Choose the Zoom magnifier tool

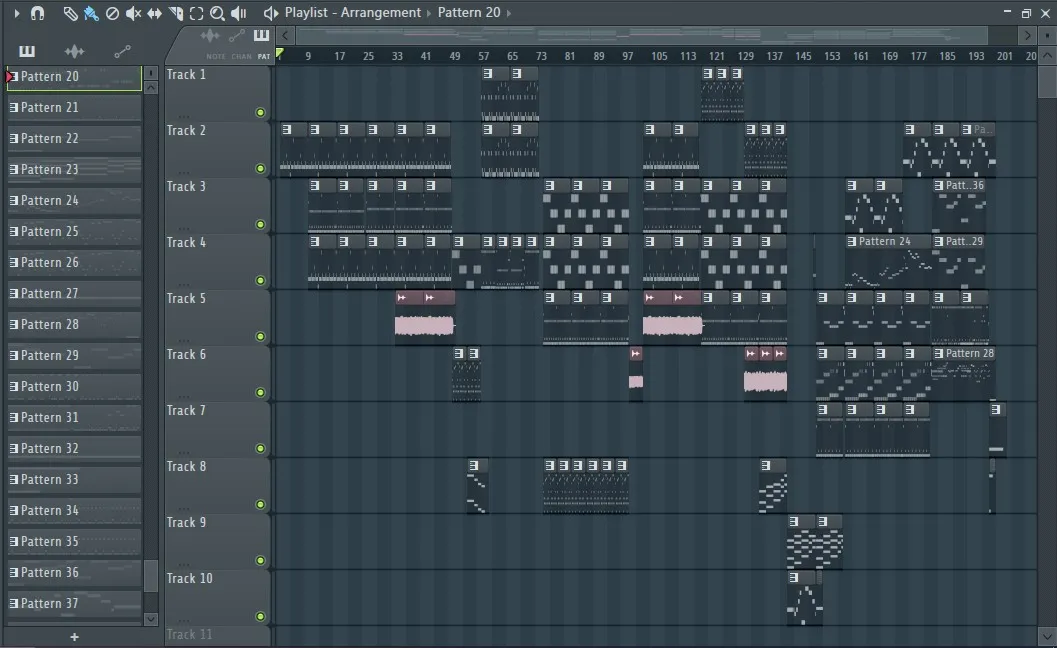click(x=216, y=13)
